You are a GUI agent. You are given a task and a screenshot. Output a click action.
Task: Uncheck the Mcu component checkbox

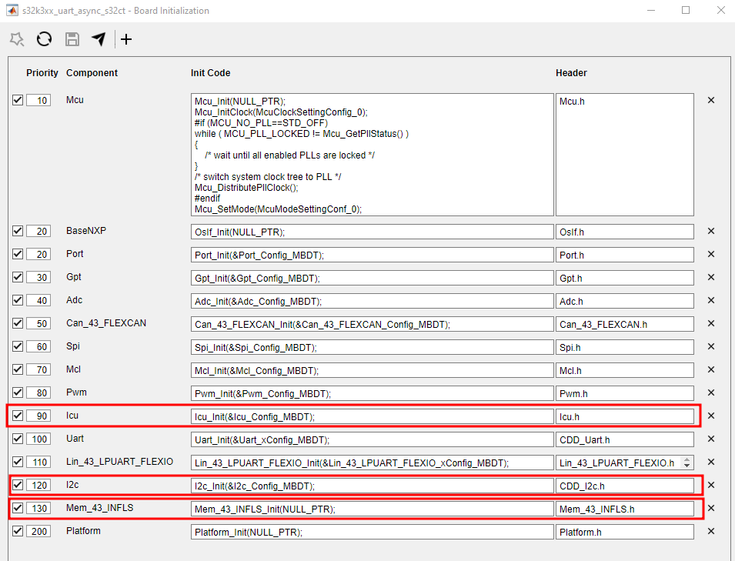click(x=17, y=100)
